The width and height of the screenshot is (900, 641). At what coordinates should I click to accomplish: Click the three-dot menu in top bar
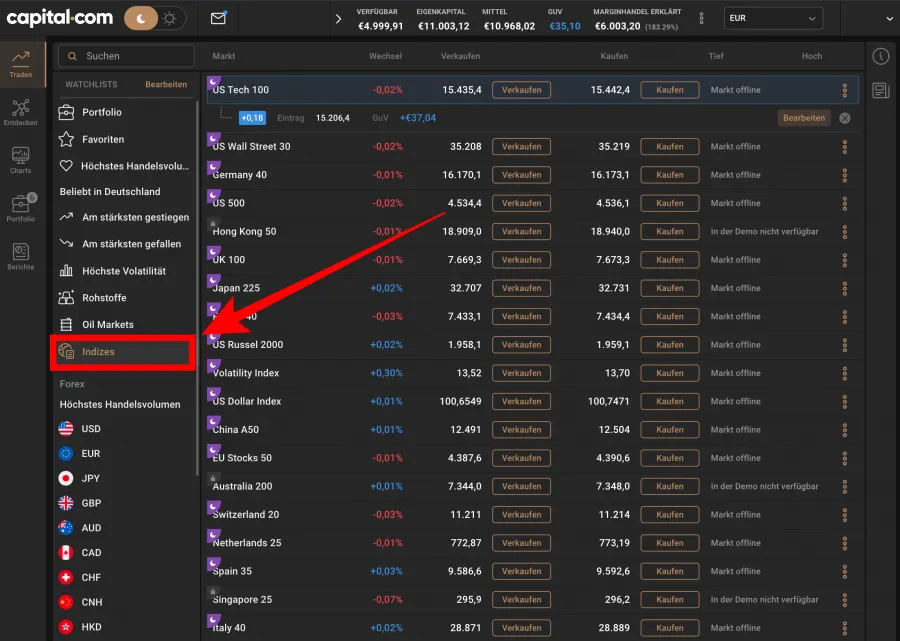(x=700, y=18)
